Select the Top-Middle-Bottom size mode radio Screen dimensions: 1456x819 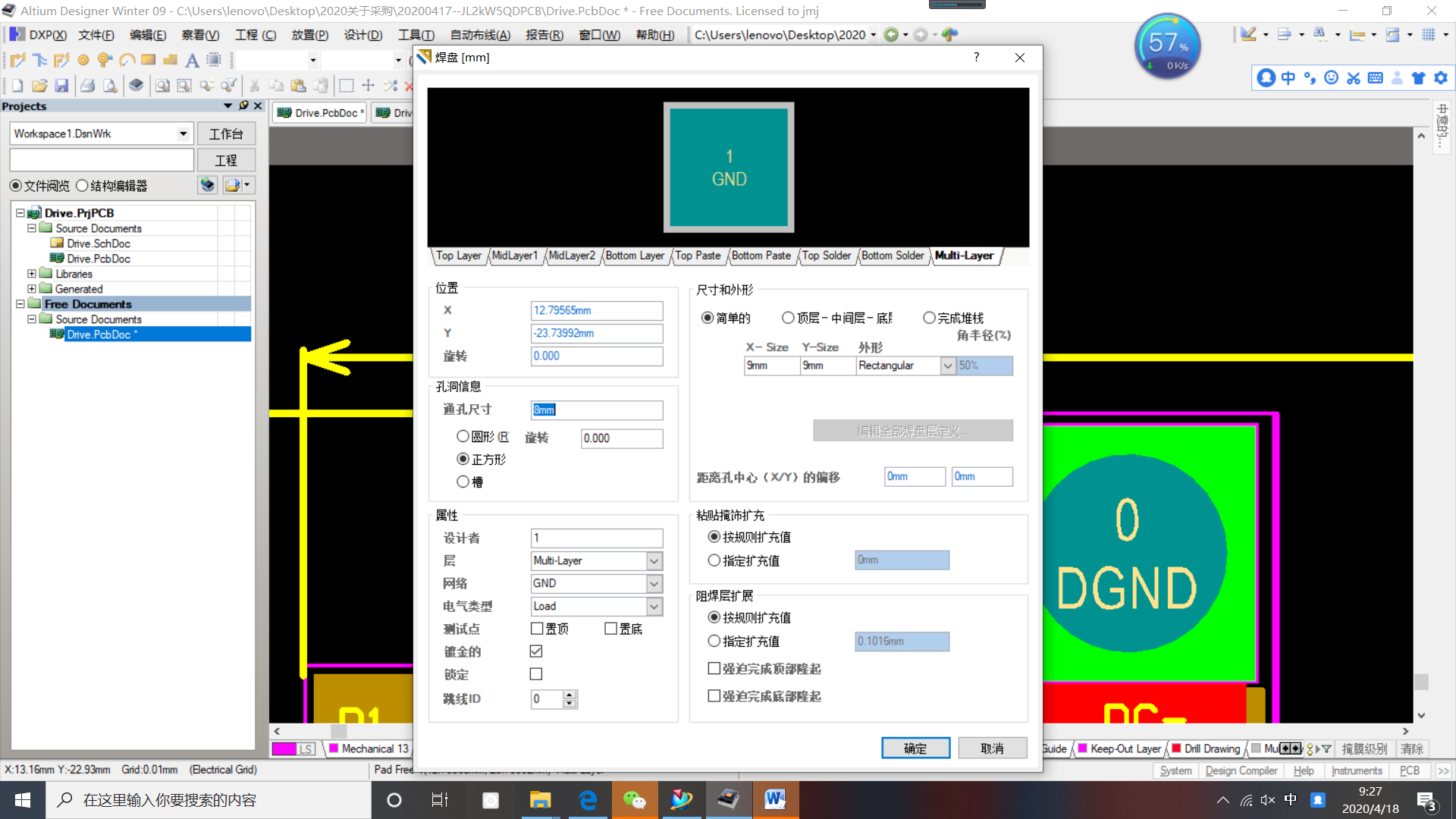(788, 318)
